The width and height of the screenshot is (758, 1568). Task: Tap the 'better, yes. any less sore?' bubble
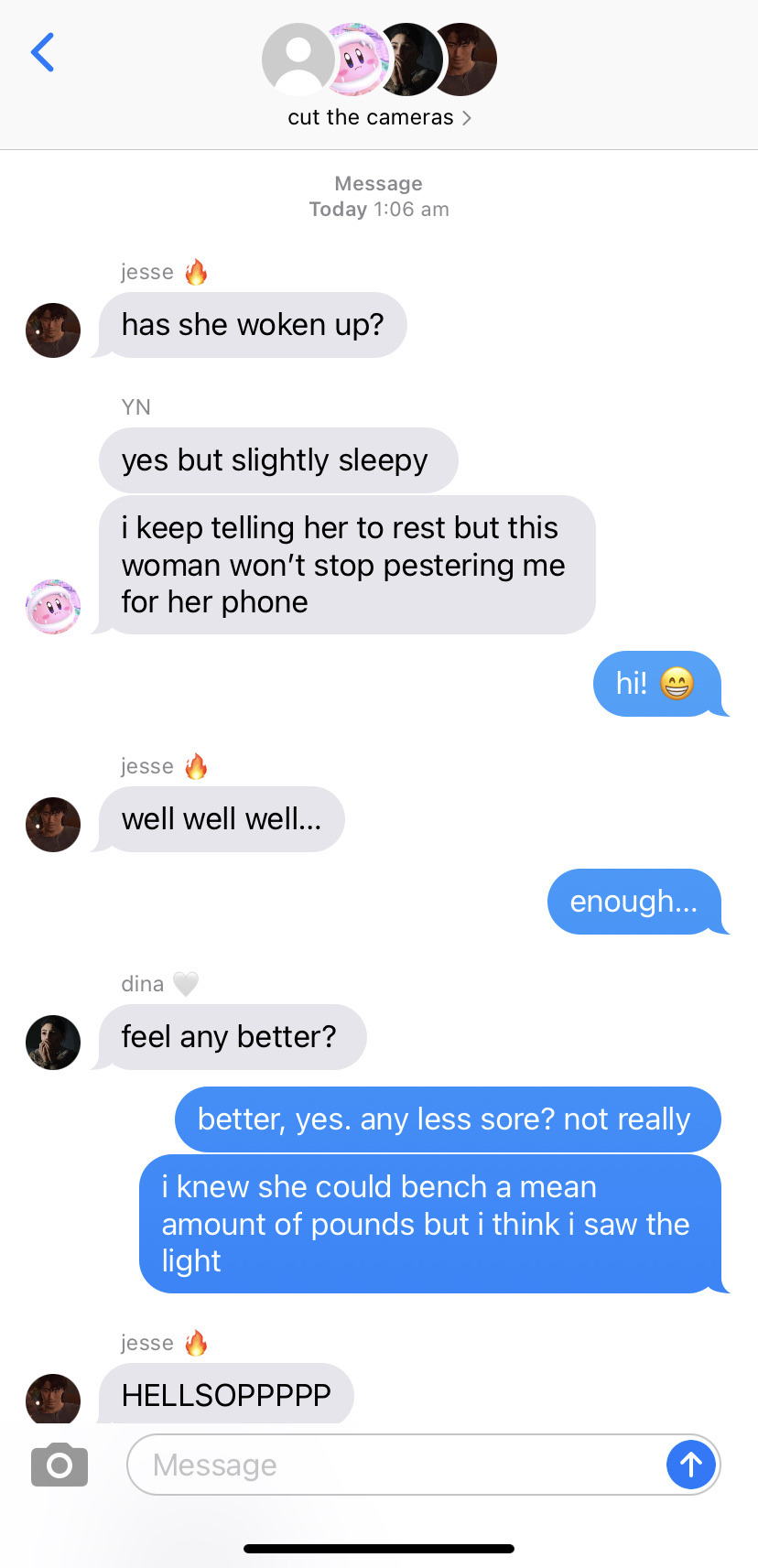pyautogui.click(x=448, y=1119)
